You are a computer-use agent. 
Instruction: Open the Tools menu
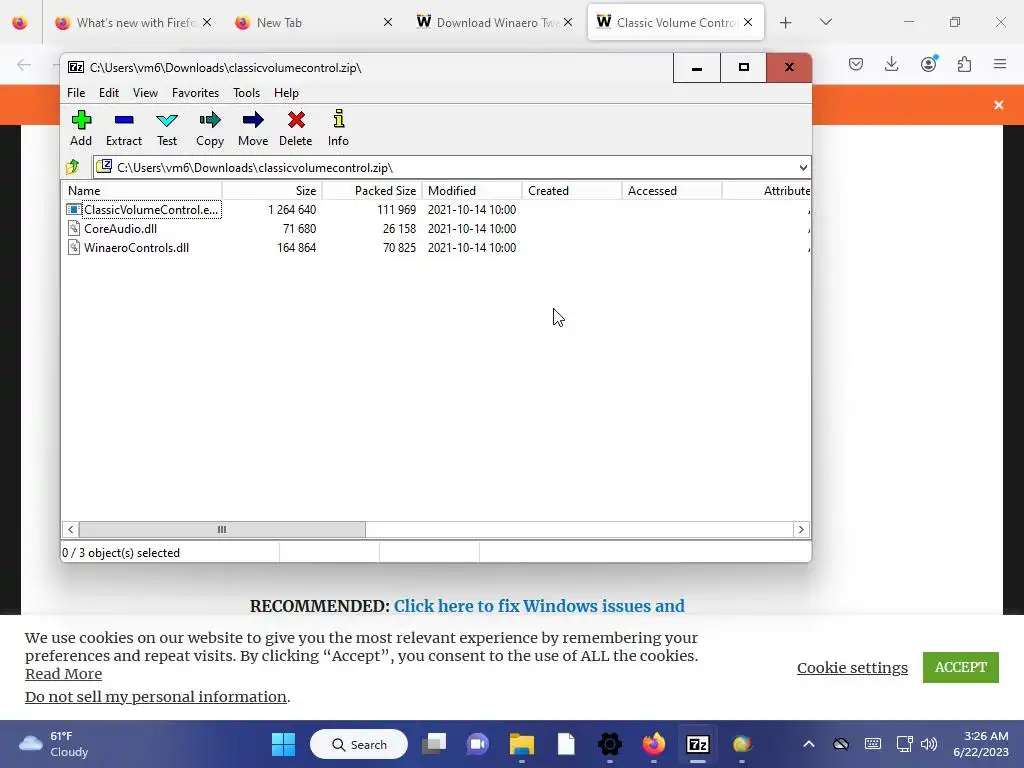coord(246,93)
